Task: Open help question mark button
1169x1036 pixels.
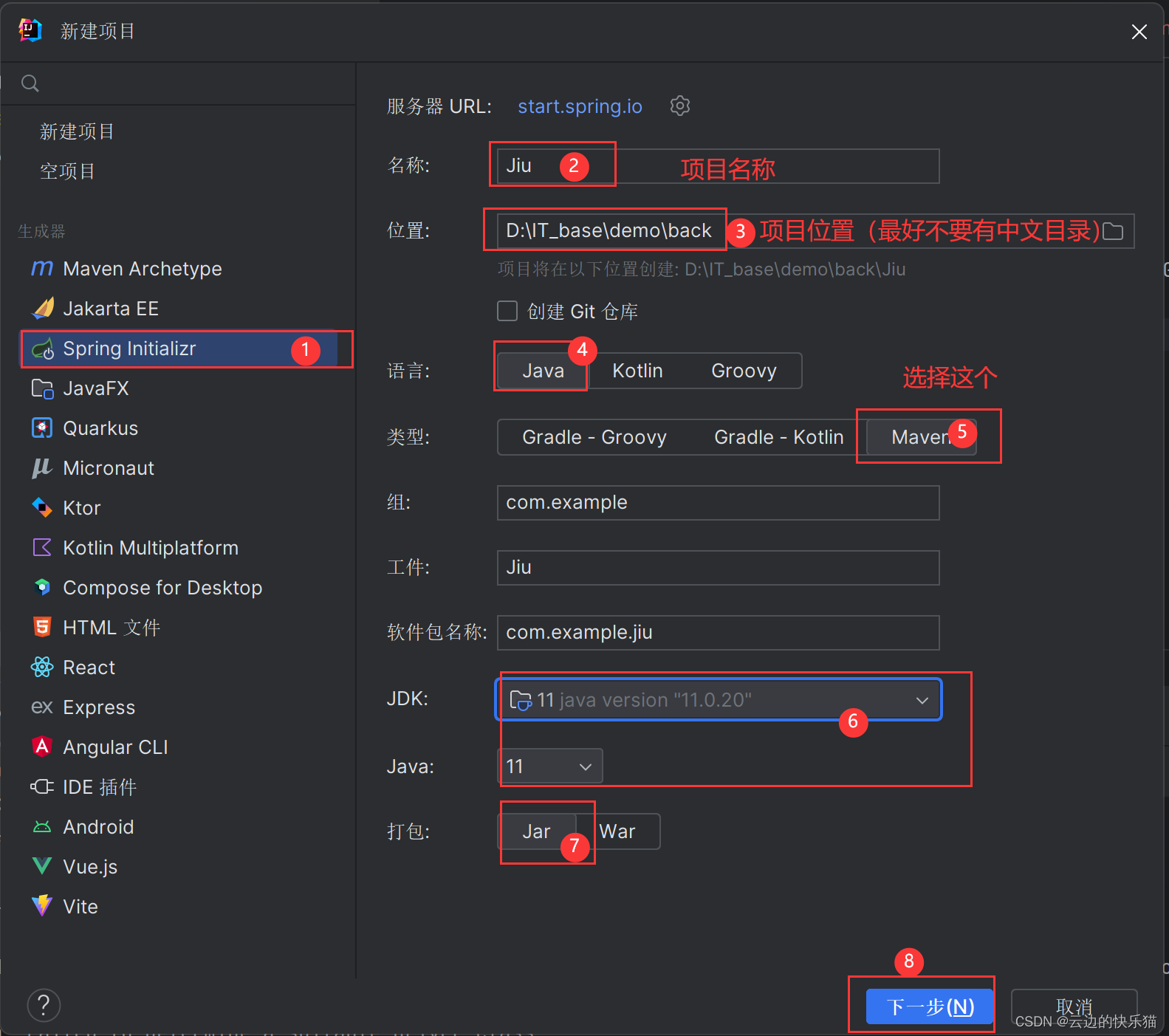Action: coord(44,1005)
